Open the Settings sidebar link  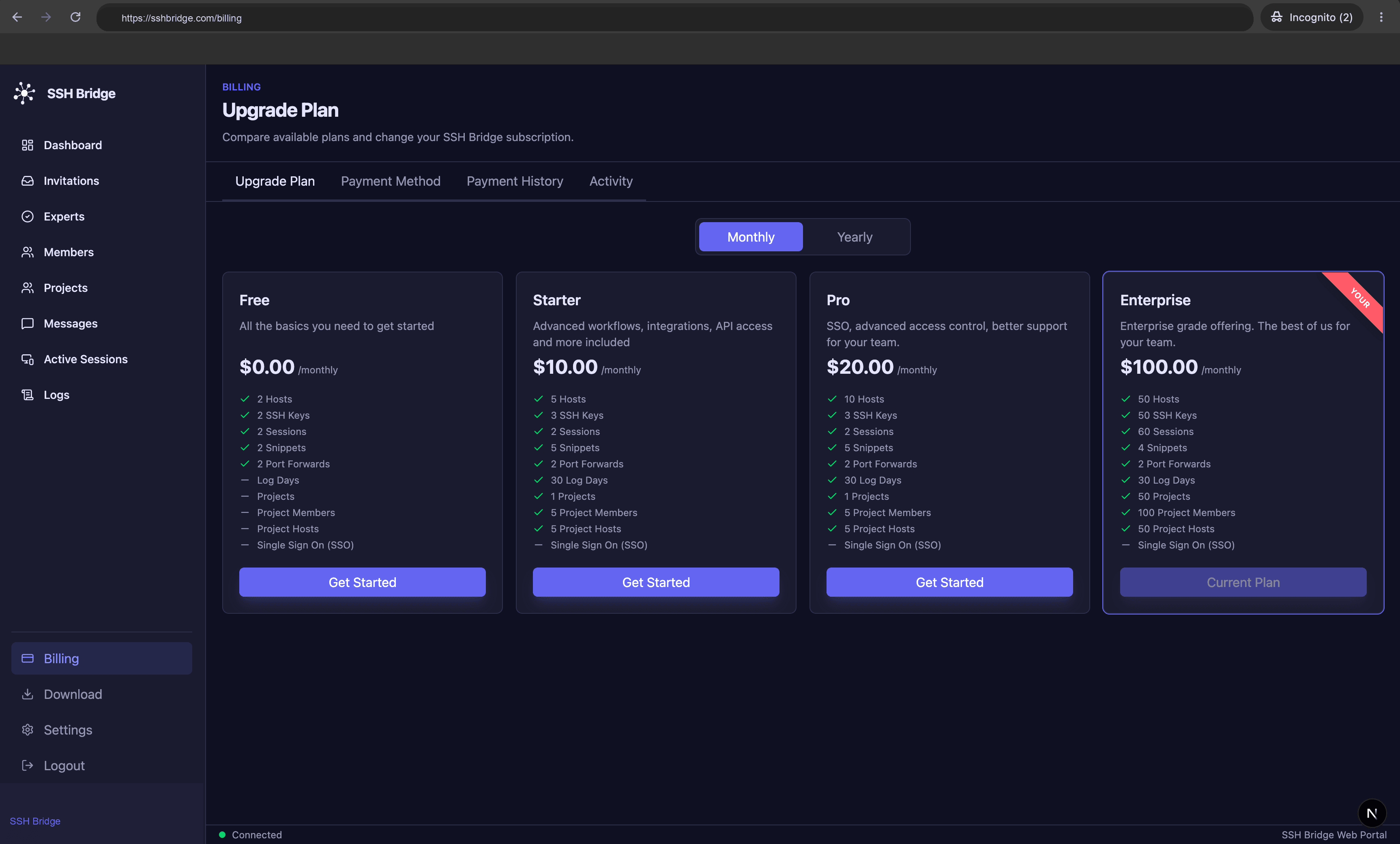click(102, 730)
